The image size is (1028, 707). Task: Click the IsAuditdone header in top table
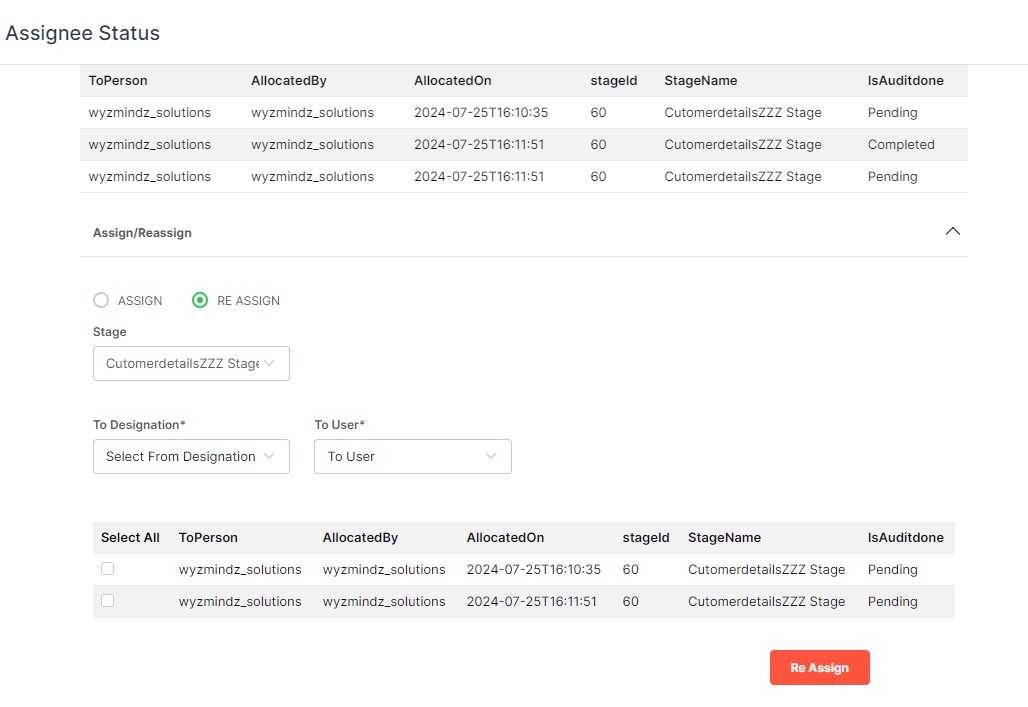tap(905, 81)
